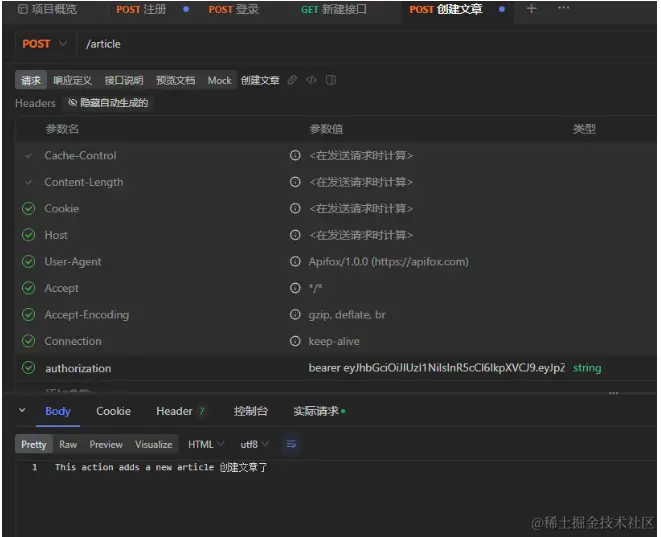Viewport: 661px width, 537px height.
Task: Toggle word wrap icon
Action: [x=291, y=444]
